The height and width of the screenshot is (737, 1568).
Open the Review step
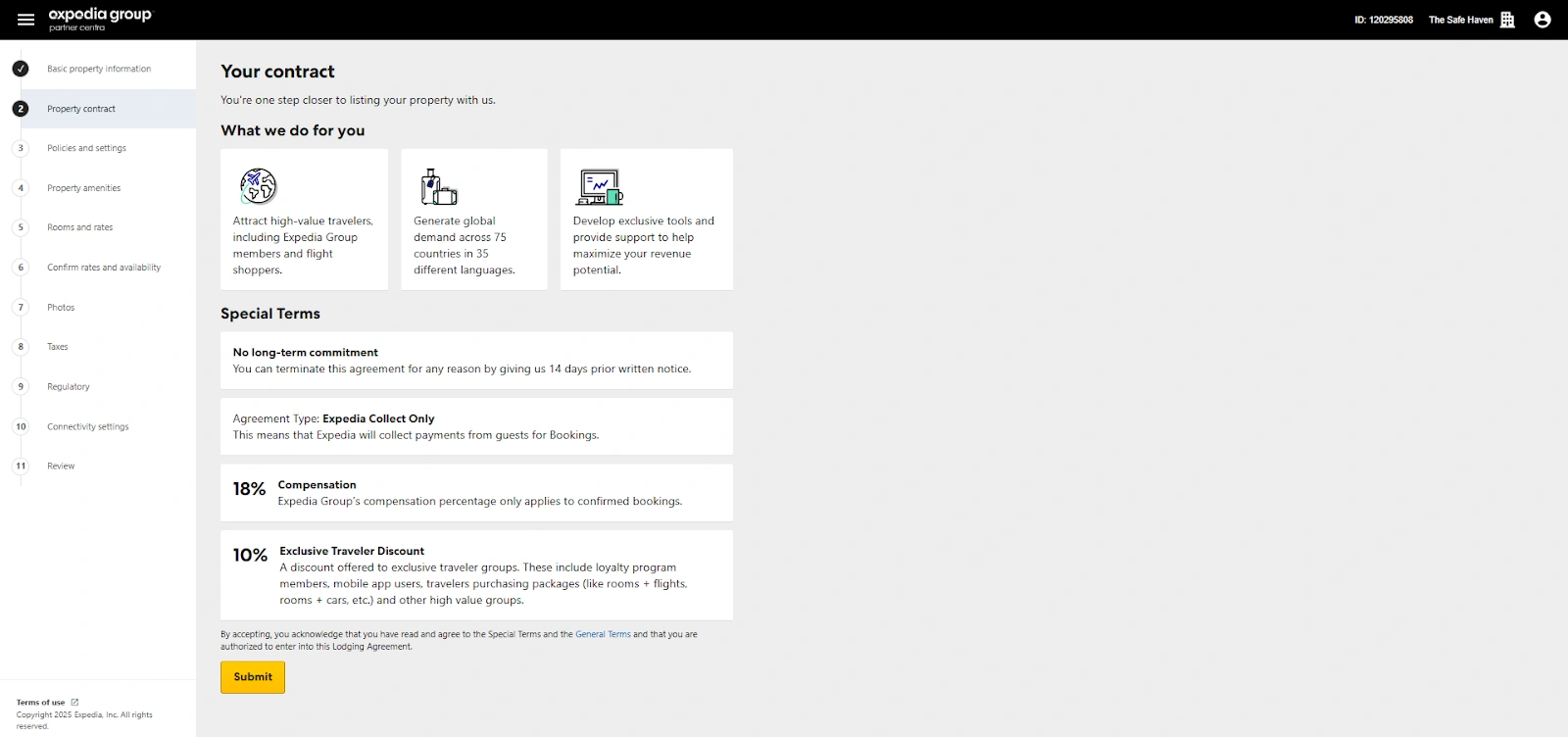(x=61, y=466)
